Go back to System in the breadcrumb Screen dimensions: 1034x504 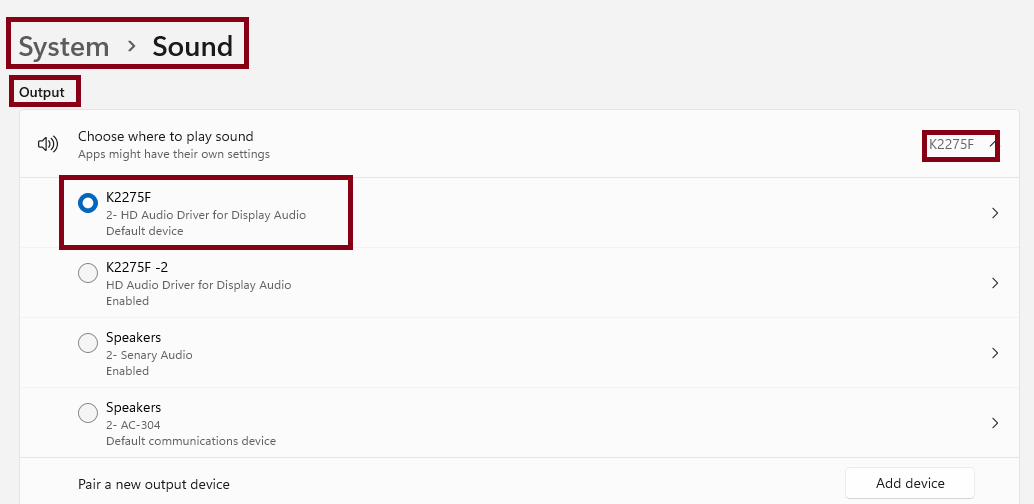pyautogui.click(x=64, y=47)
